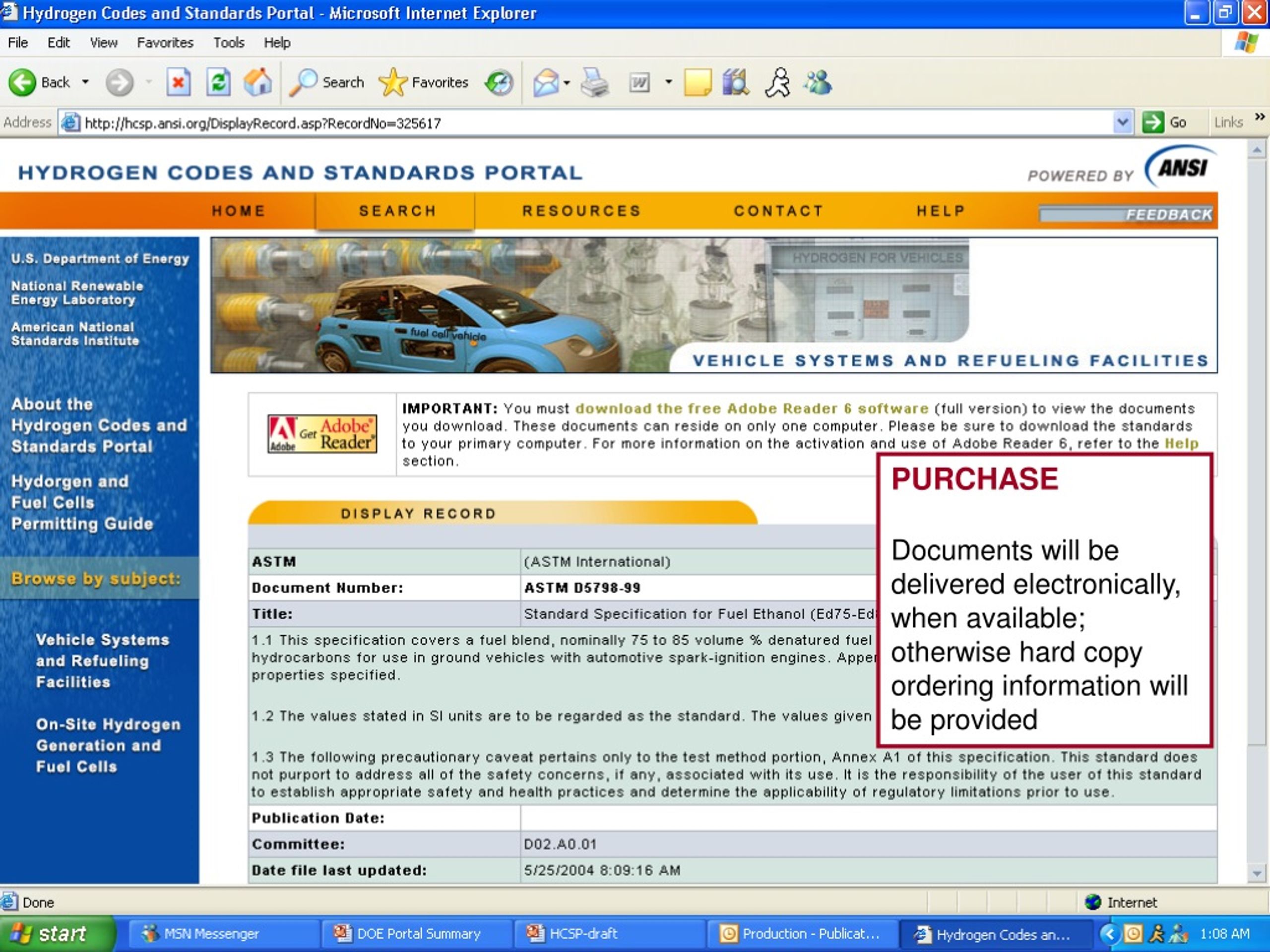The height and width of the screenshot is (952, 1270).
Task: Click the ANSI logo
Action: point(1181,168)
